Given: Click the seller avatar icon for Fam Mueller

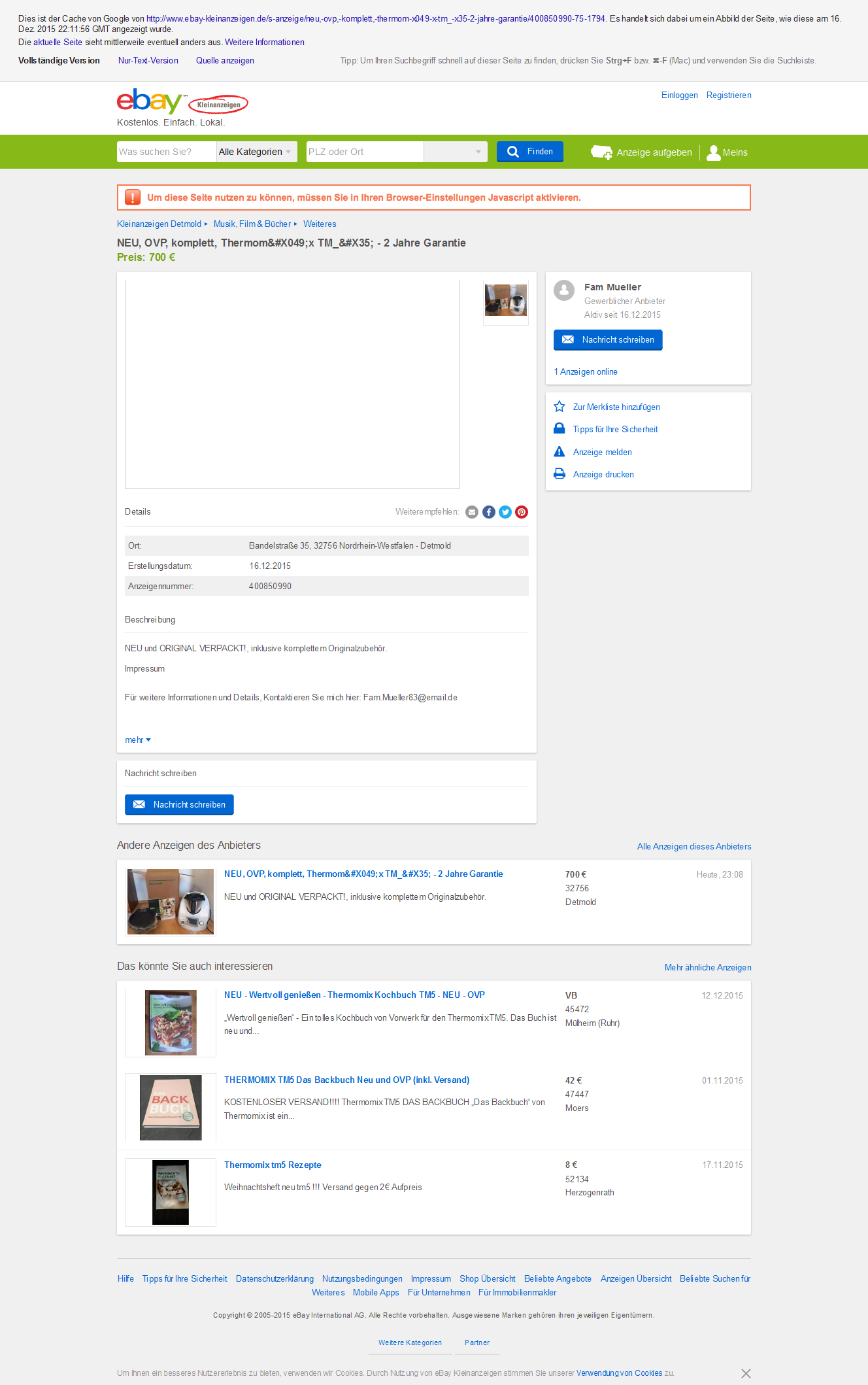Looking at the screenshot, I should click(564, 290).
